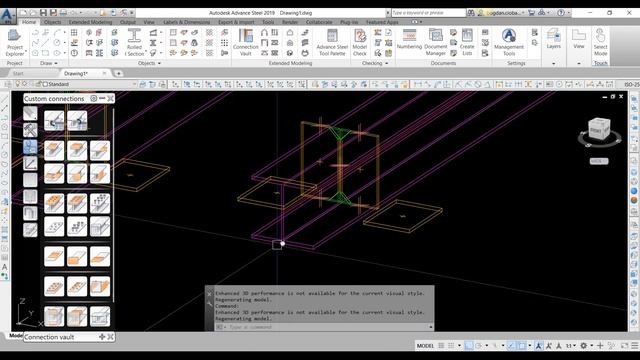Viewport: 640px width, 360px height.
Task: Click the Select Mode button
Action: (600, 43)
